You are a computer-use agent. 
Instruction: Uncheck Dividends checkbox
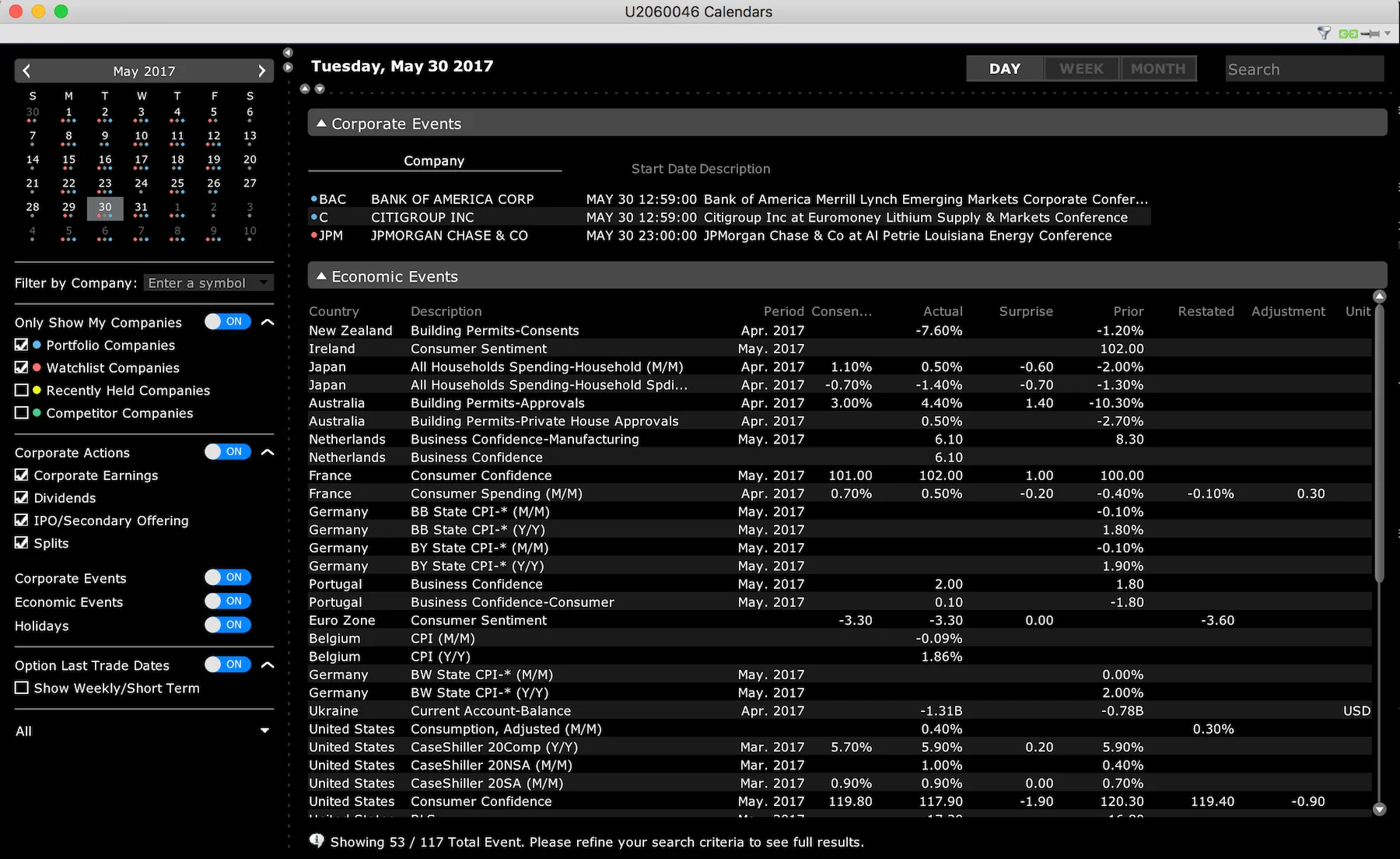click(x=22, y=497)
